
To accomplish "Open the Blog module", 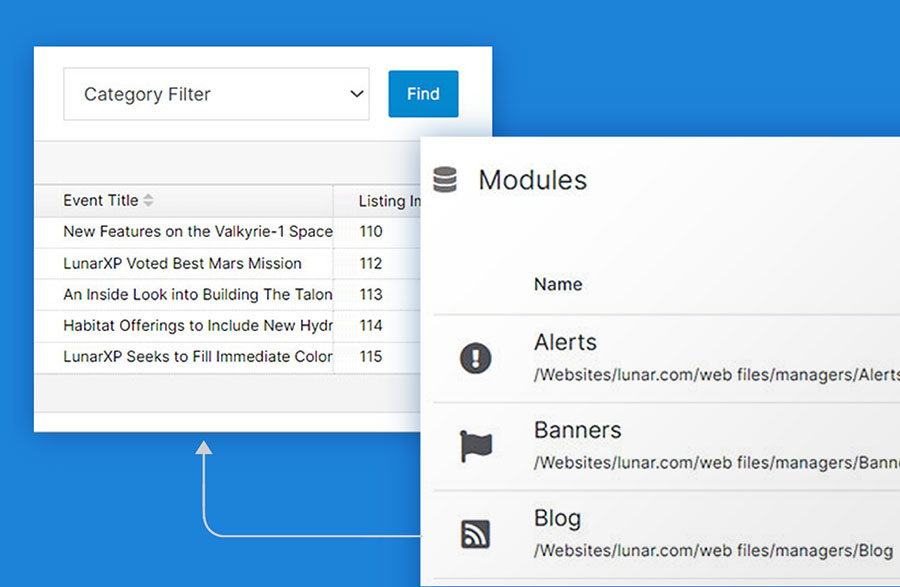I will pos(558,519).
